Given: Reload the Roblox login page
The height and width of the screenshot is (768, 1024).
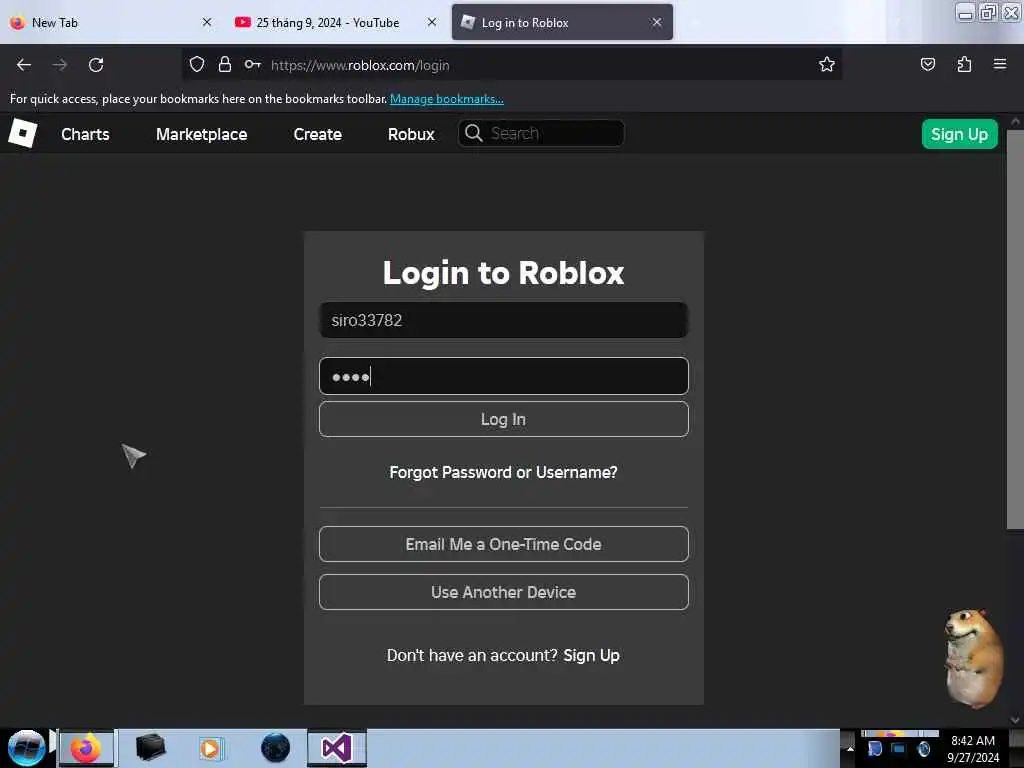Looking at the screenshot, I should coord(96,65).
